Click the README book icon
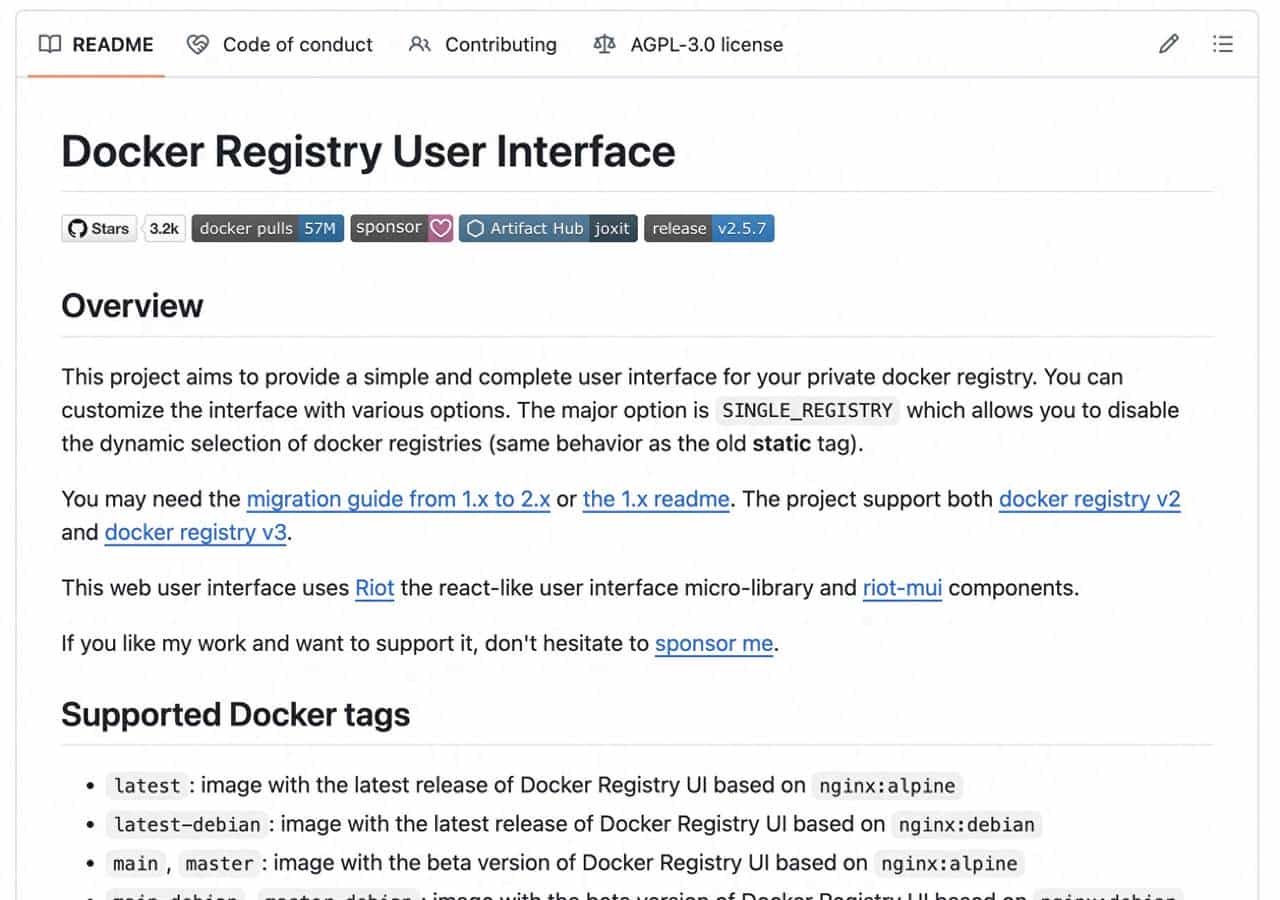This screenshot has height=900, width=1280. click(50, 44)
